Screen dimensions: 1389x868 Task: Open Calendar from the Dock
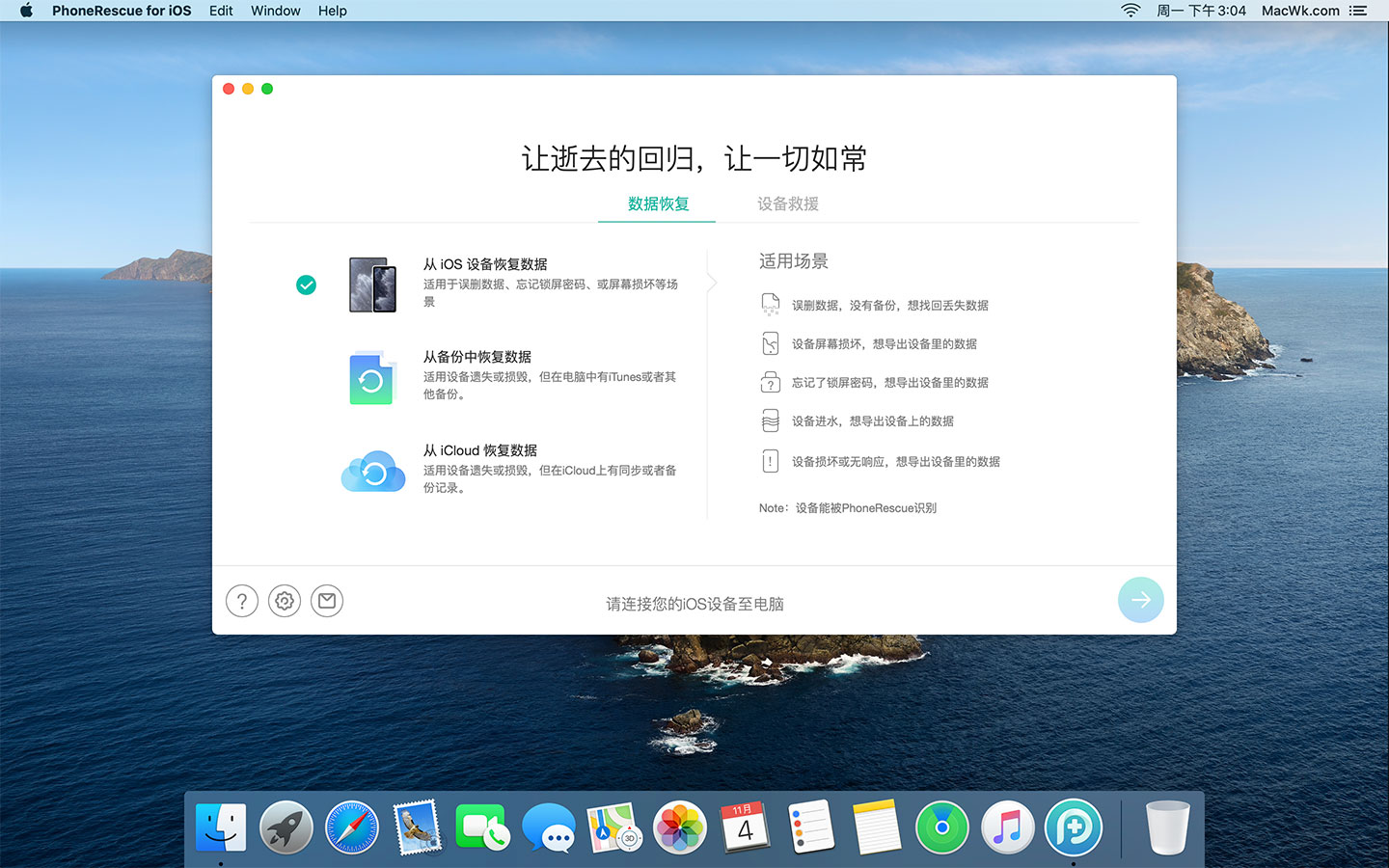click(745, 827)
